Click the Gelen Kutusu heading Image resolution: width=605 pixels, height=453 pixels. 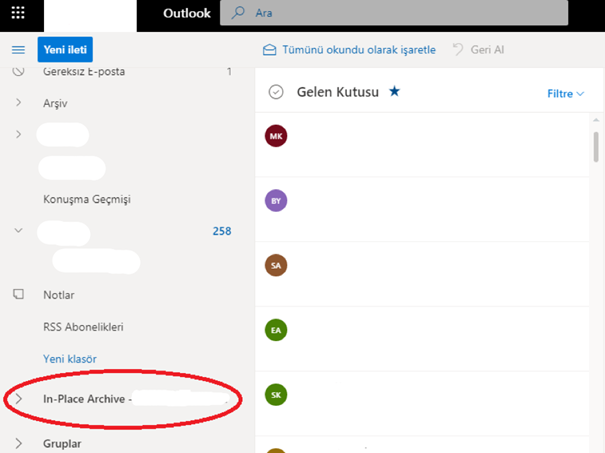coord(338,92)
